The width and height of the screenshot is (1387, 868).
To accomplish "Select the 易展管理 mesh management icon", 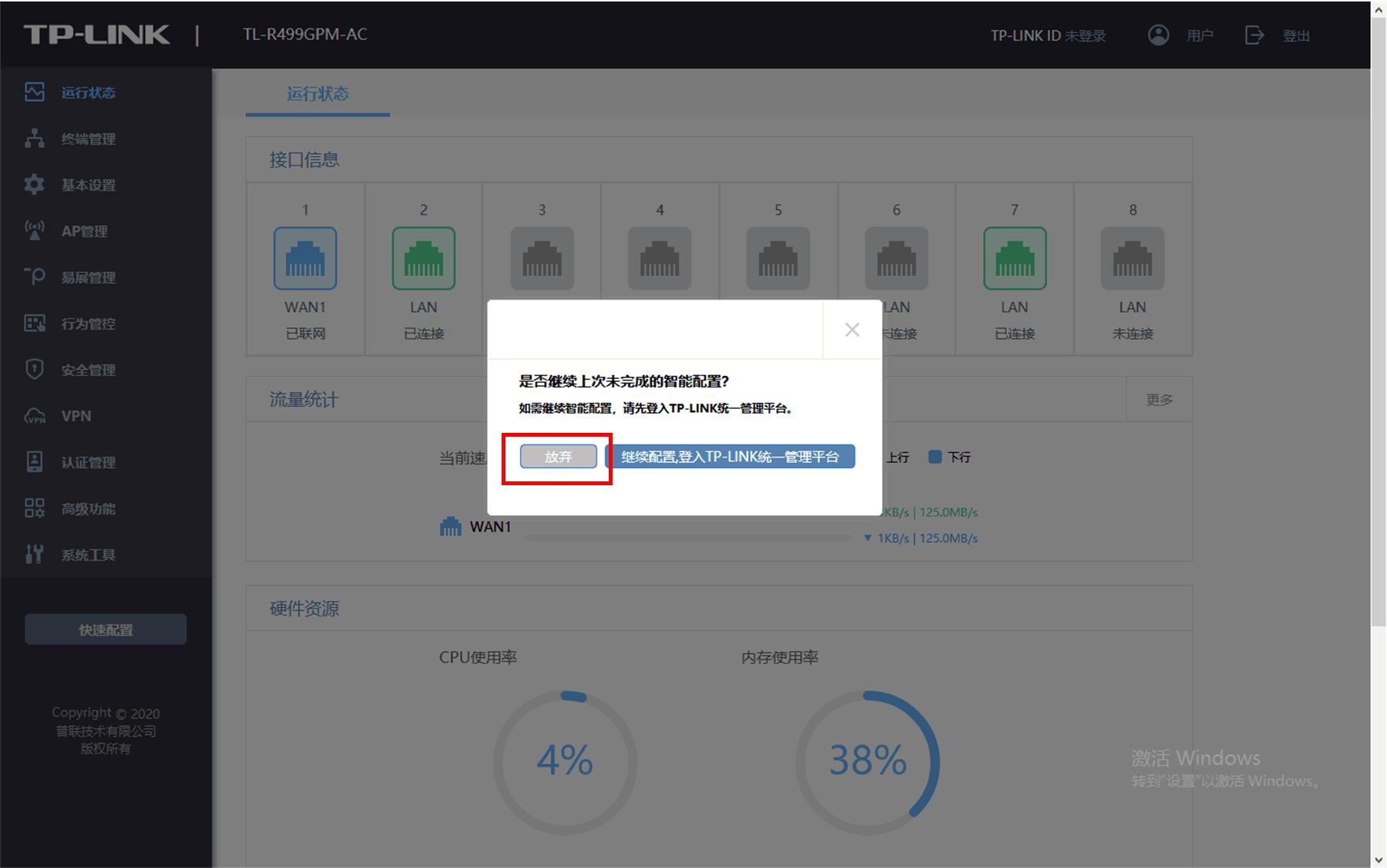I will pos(34,277).
